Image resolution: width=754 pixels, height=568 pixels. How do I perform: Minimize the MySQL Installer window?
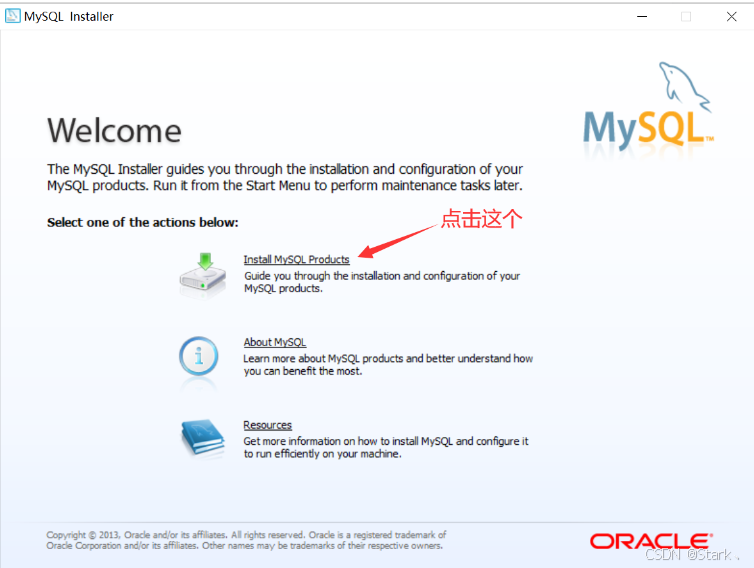642,16
